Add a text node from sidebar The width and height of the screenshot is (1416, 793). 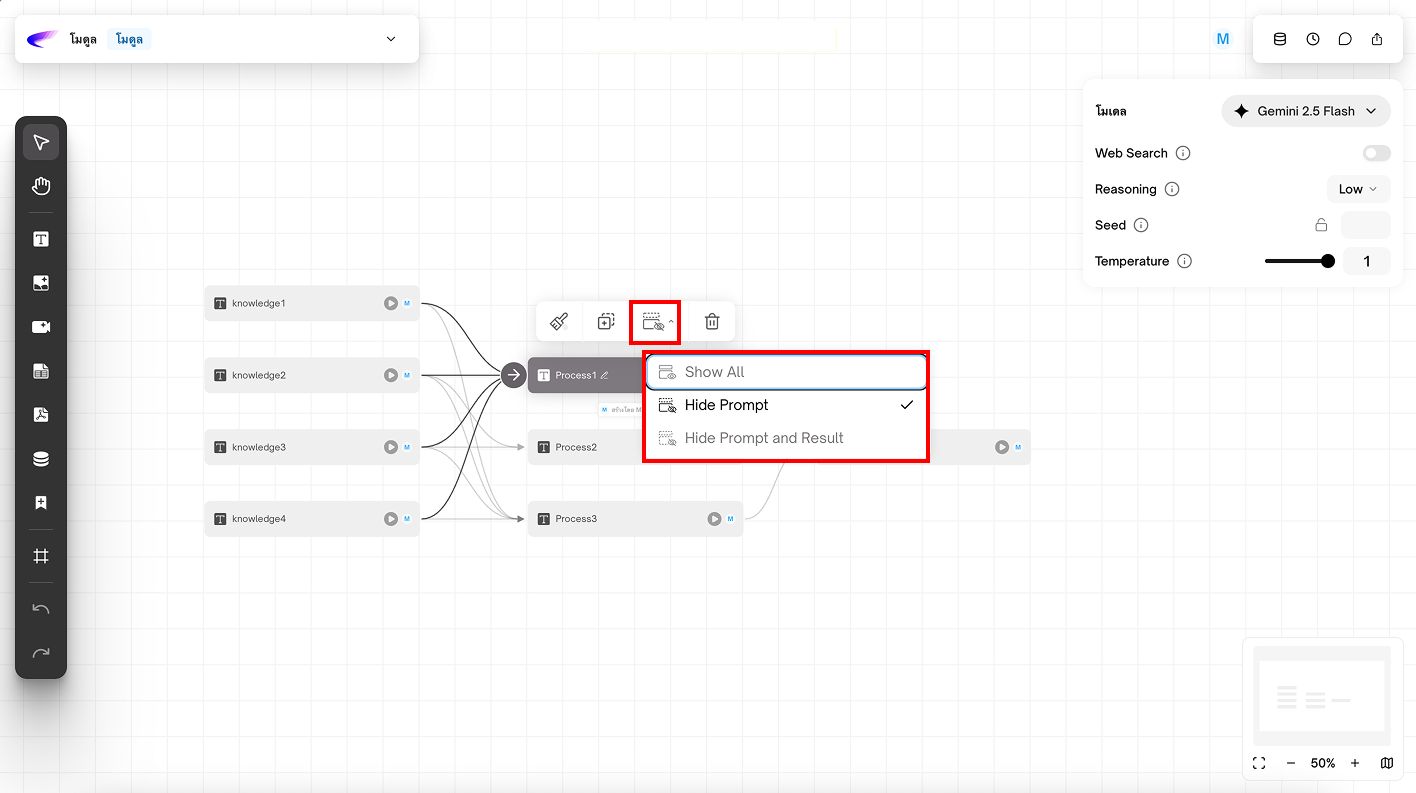[41, 239]
